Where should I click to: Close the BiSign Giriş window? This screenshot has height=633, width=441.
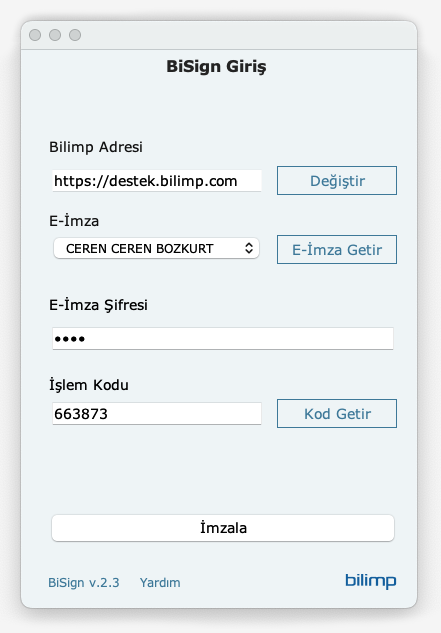35,35
